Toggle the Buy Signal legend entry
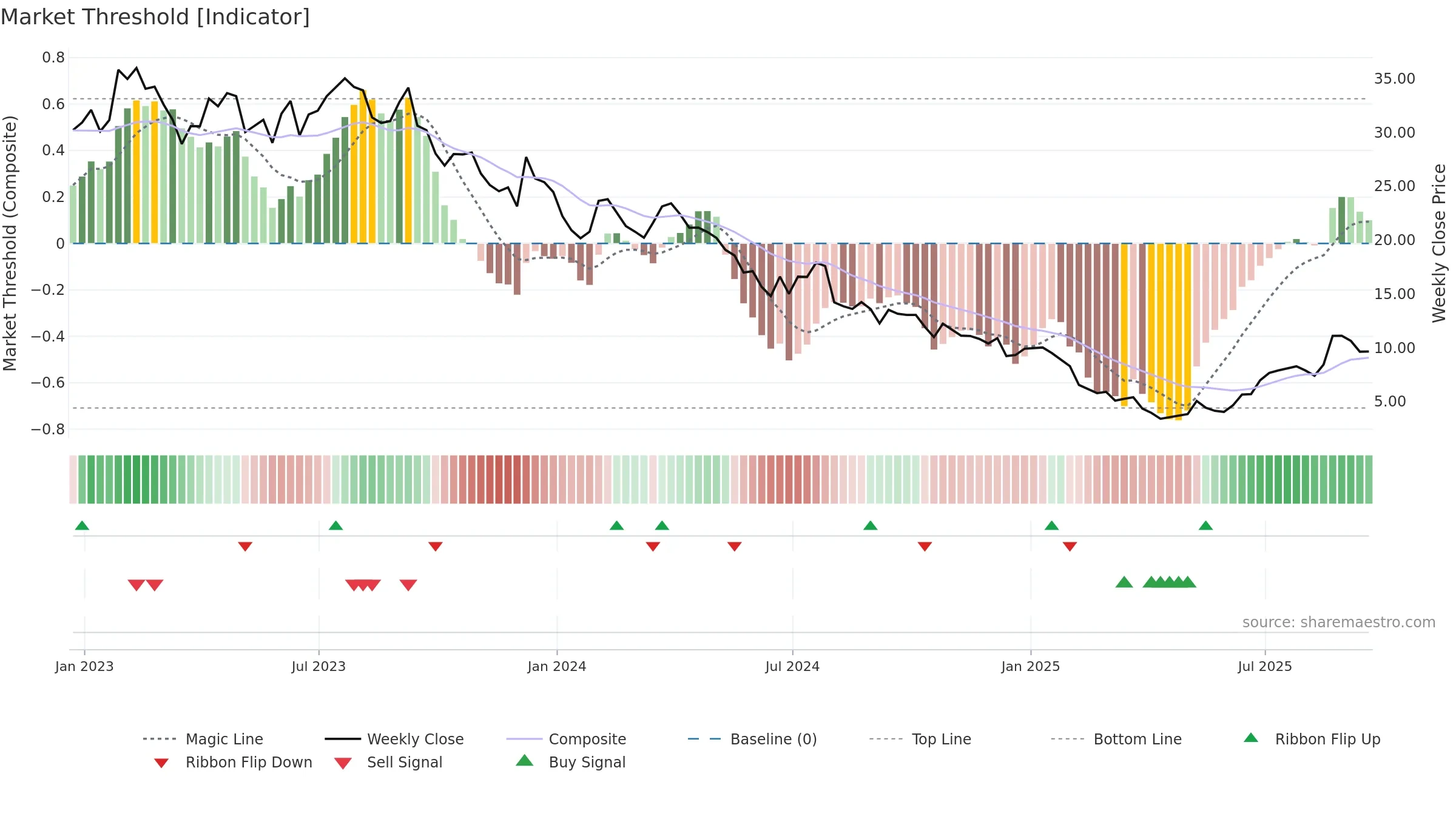This screenshot has height=819, width=1456. 570,762
